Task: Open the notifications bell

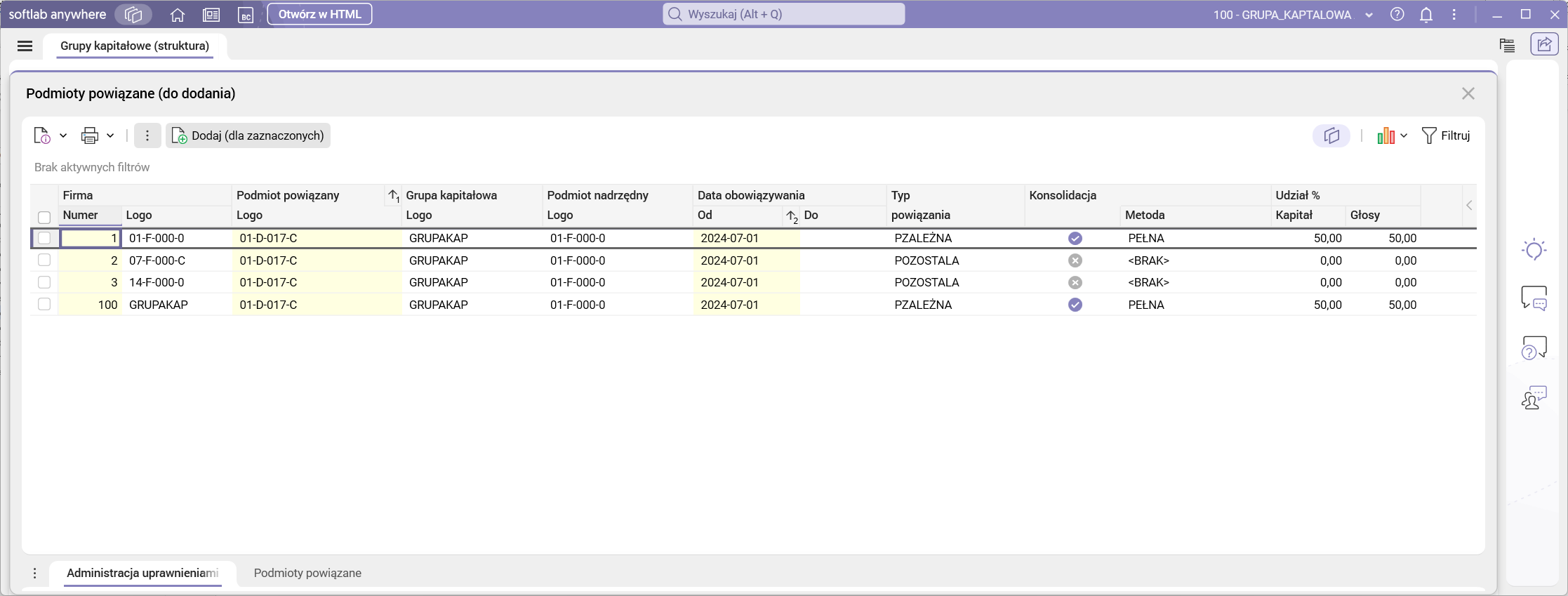Action: pyautogui.click(x=1426, y=15)
